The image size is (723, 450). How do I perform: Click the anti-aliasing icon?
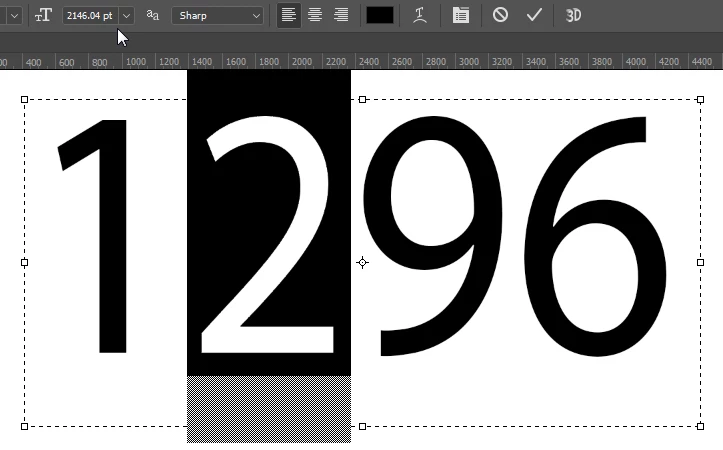click(x=153, y=15)
